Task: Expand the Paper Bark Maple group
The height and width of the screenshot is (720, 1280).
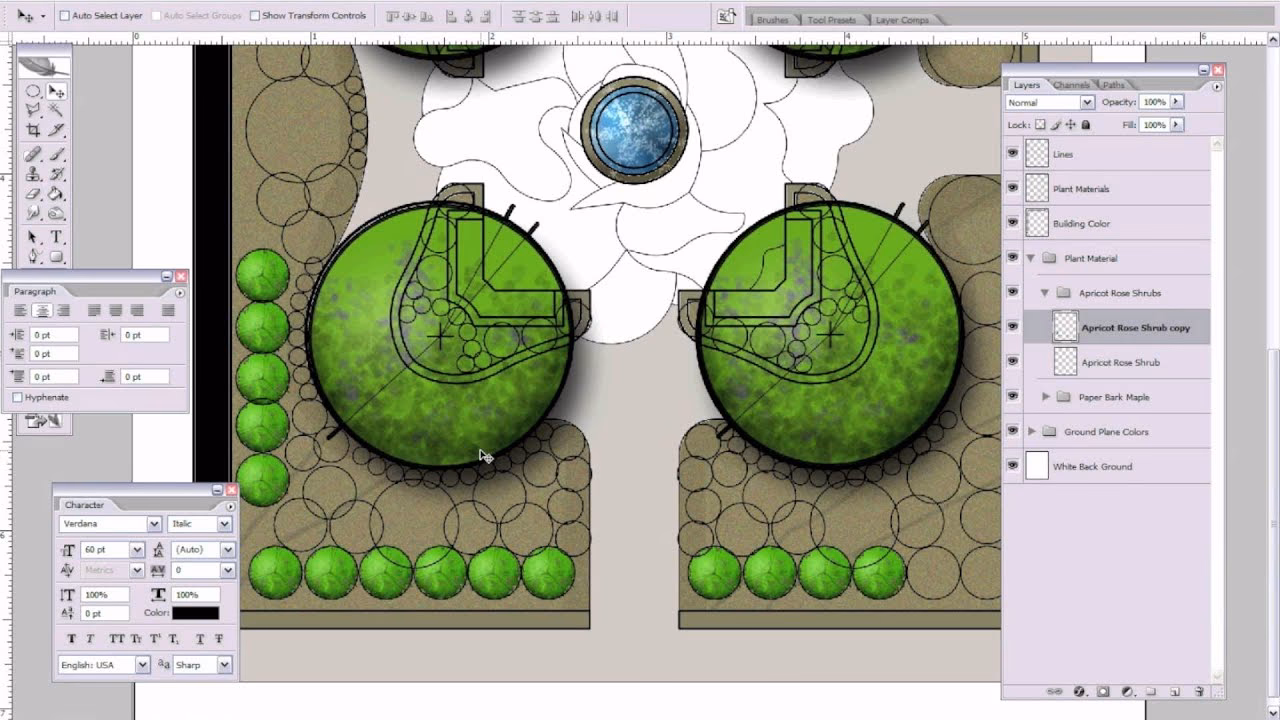Action: (x=1046, y=396)
